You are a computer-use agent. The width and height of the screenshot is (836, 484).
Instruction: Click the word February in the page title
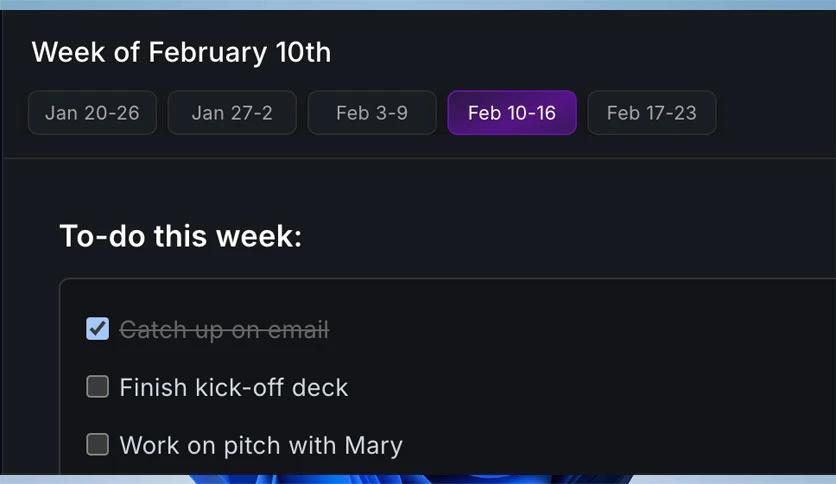tap(207, 53)
